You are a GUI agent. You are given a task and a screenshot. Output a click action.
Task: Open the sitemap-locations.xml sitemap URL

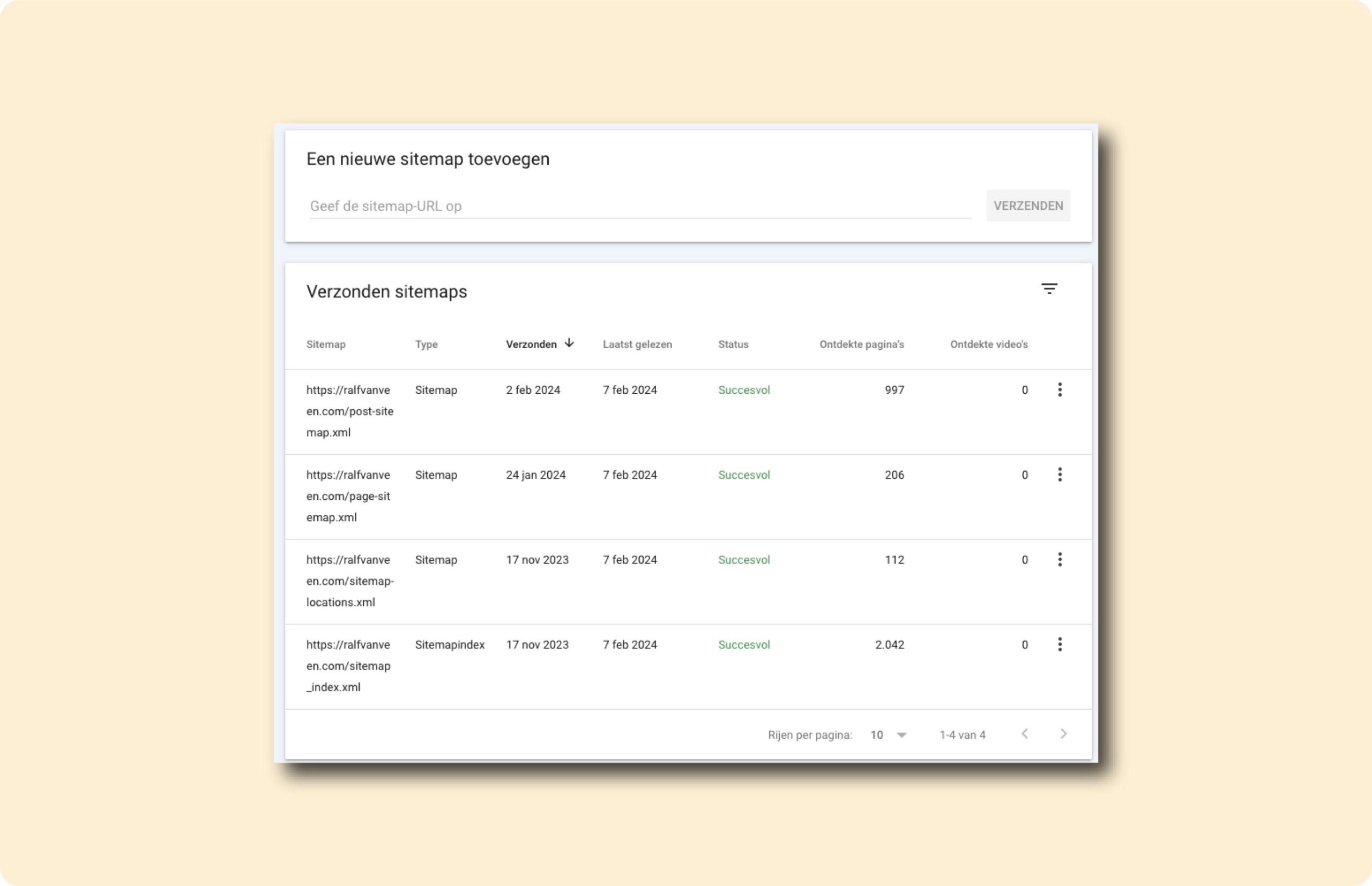pyautogui.click(x=350, y=581)
